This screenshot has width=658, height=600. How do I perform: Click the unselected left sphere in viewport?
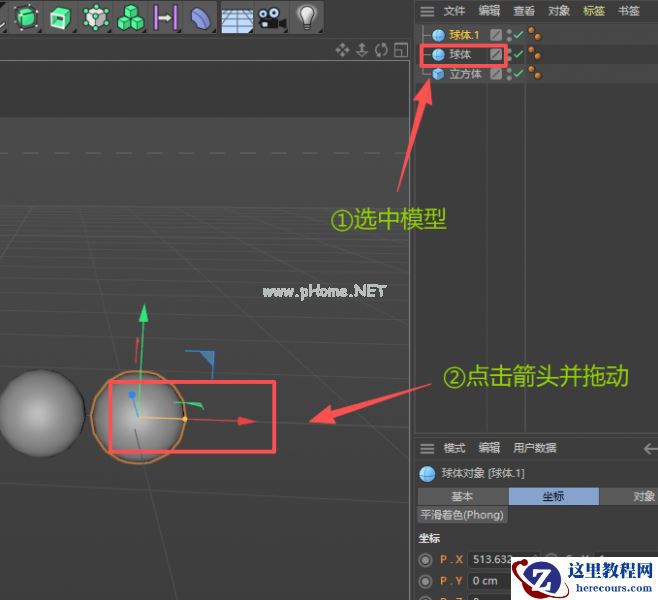pos(42,413)
